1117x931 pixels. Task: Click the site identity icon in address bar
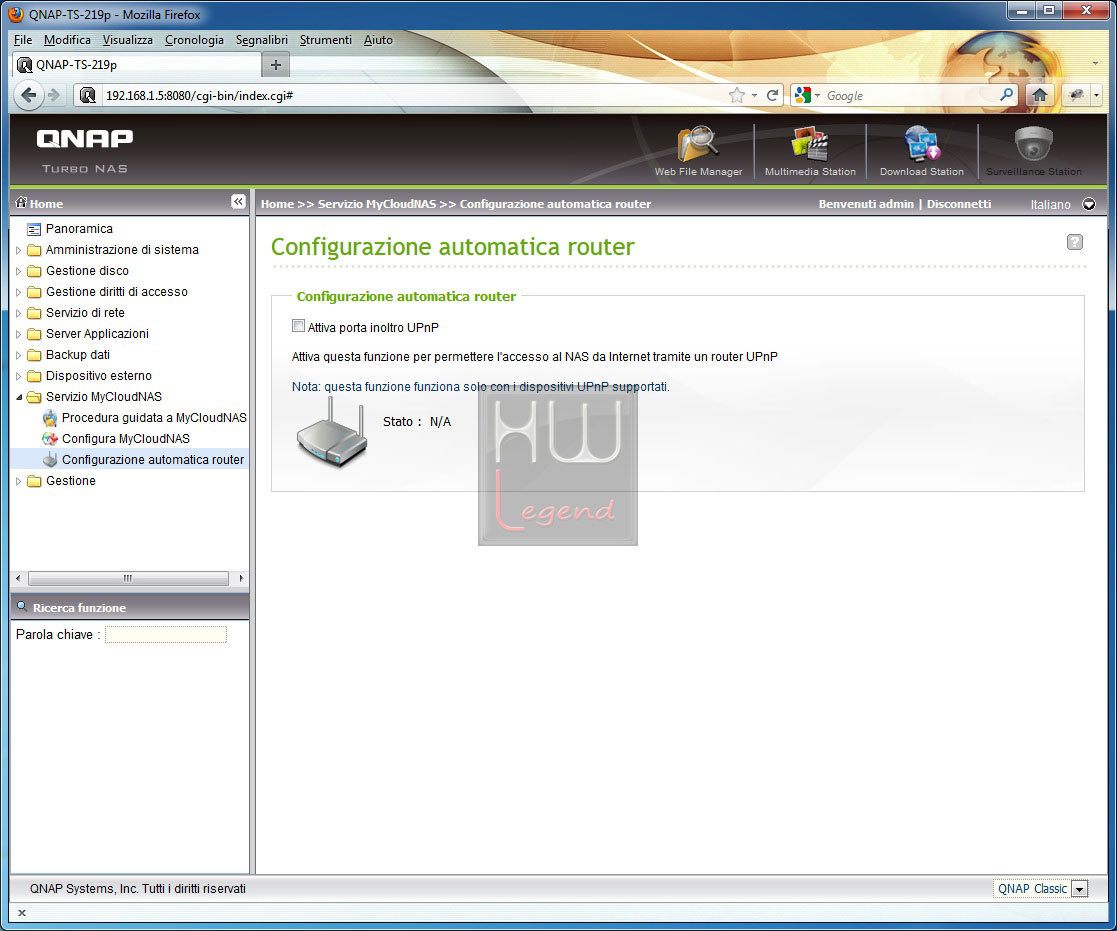coord(88,95)
